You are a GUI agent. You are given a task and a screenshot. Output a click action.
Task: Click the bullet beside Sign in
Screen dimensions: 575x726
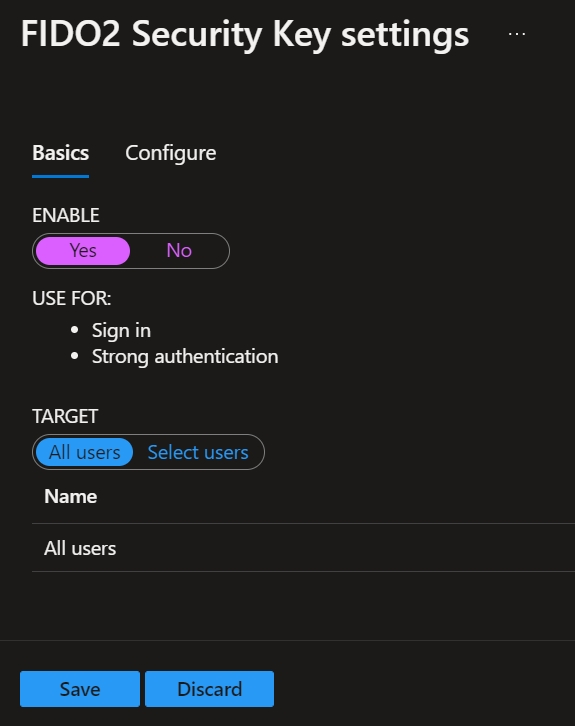75,330
